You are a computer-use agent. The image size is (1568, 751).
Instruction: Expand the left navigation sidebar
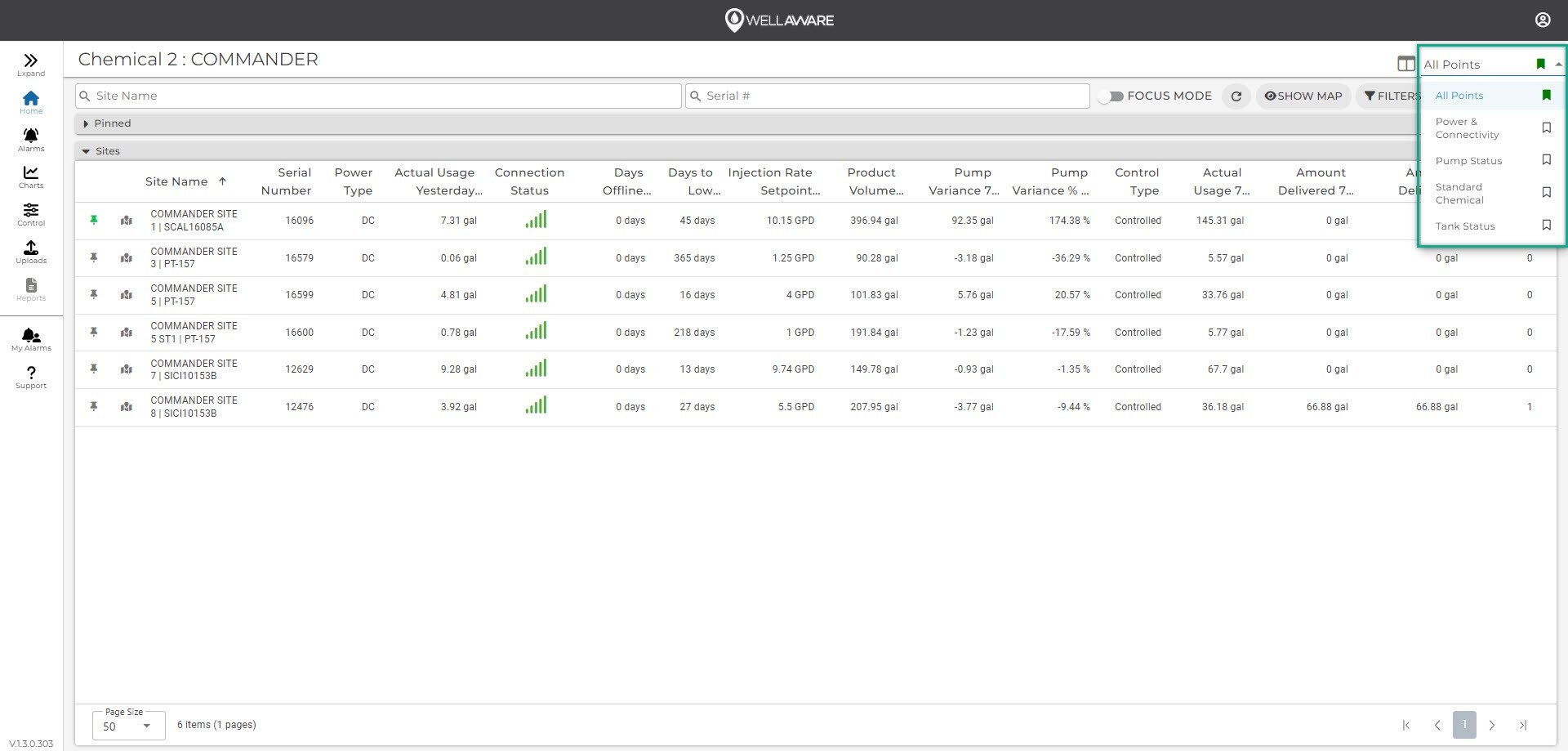[x=31, y=65]
